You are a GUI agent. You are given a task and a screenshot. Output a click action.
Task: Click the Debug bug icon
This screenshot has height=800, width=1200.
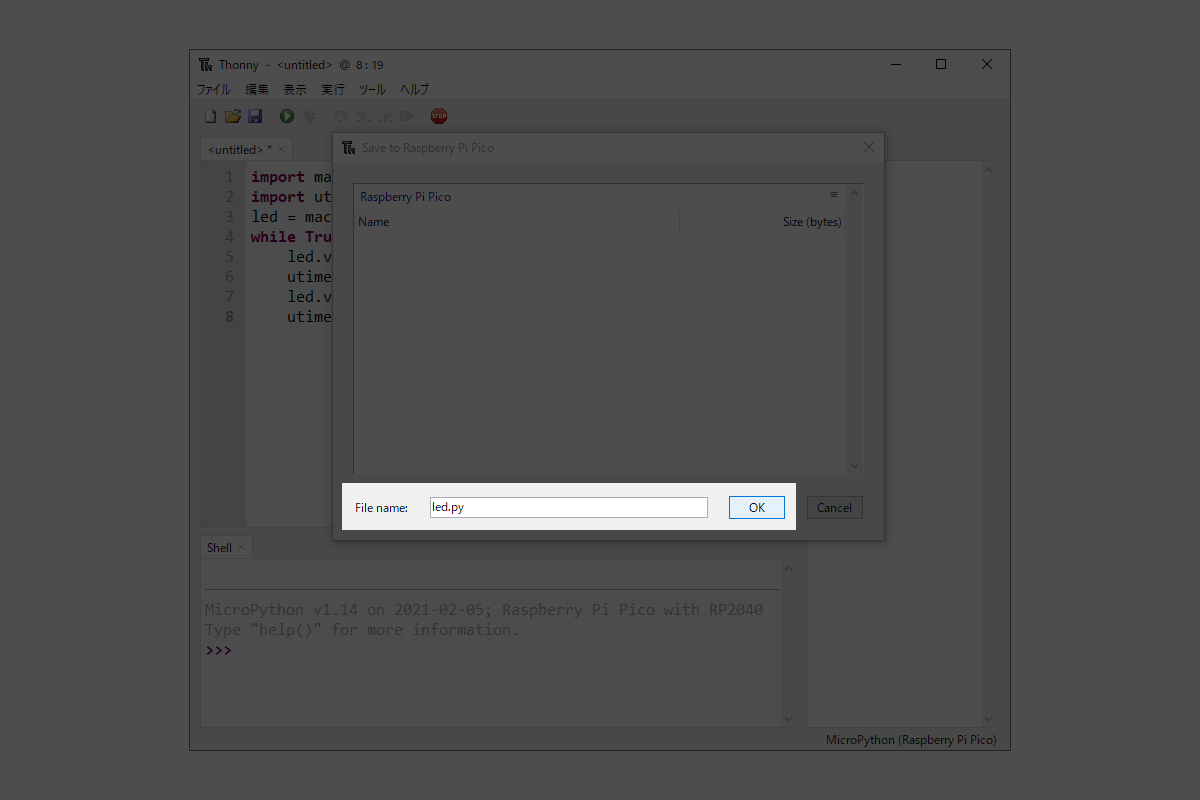pyautogui.click(x=309, y=117)
